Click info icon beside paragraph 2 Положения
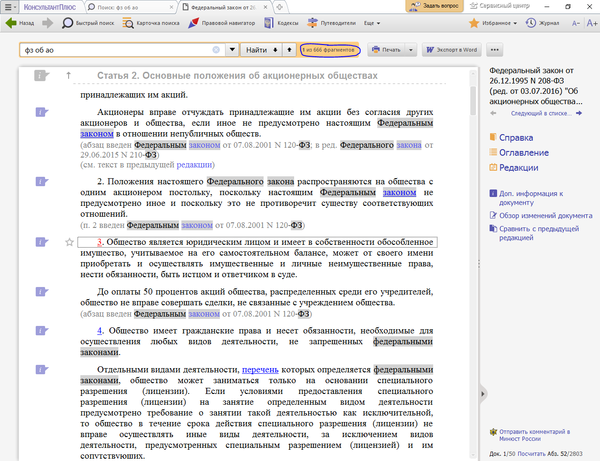 [42, 181]
